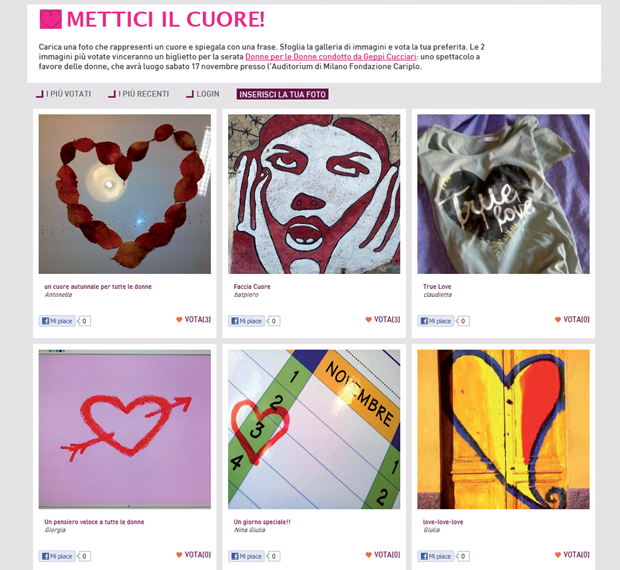The width and height of the screenshot is (620, 570).
Task: Like Faccia Cuore with Facebook Mi piace
Action: (x=246, y=321)
